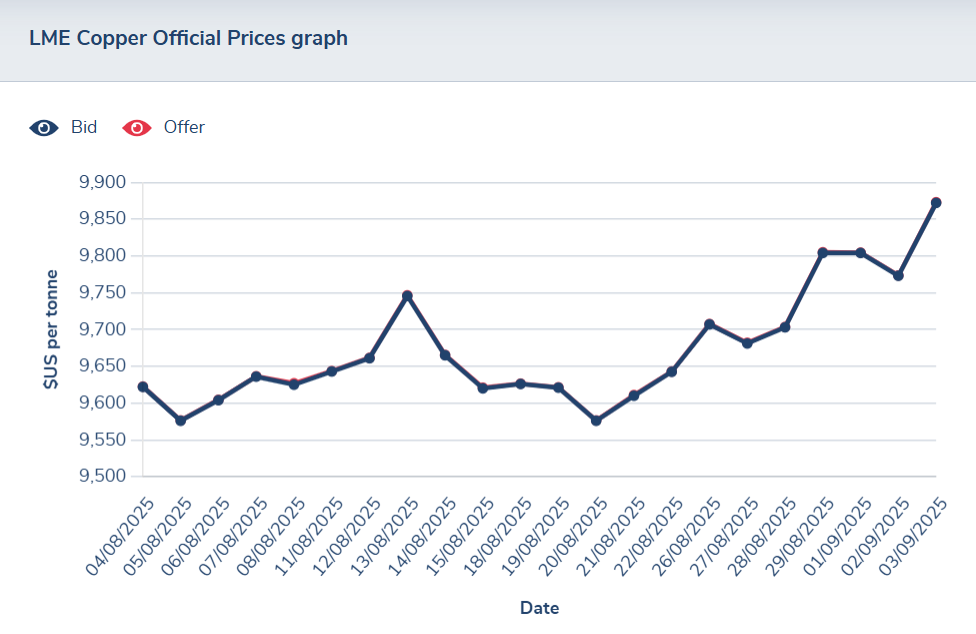976x634 pixels.
Task: Select the 01/09/2025 data point
Action: pos(860,253)
